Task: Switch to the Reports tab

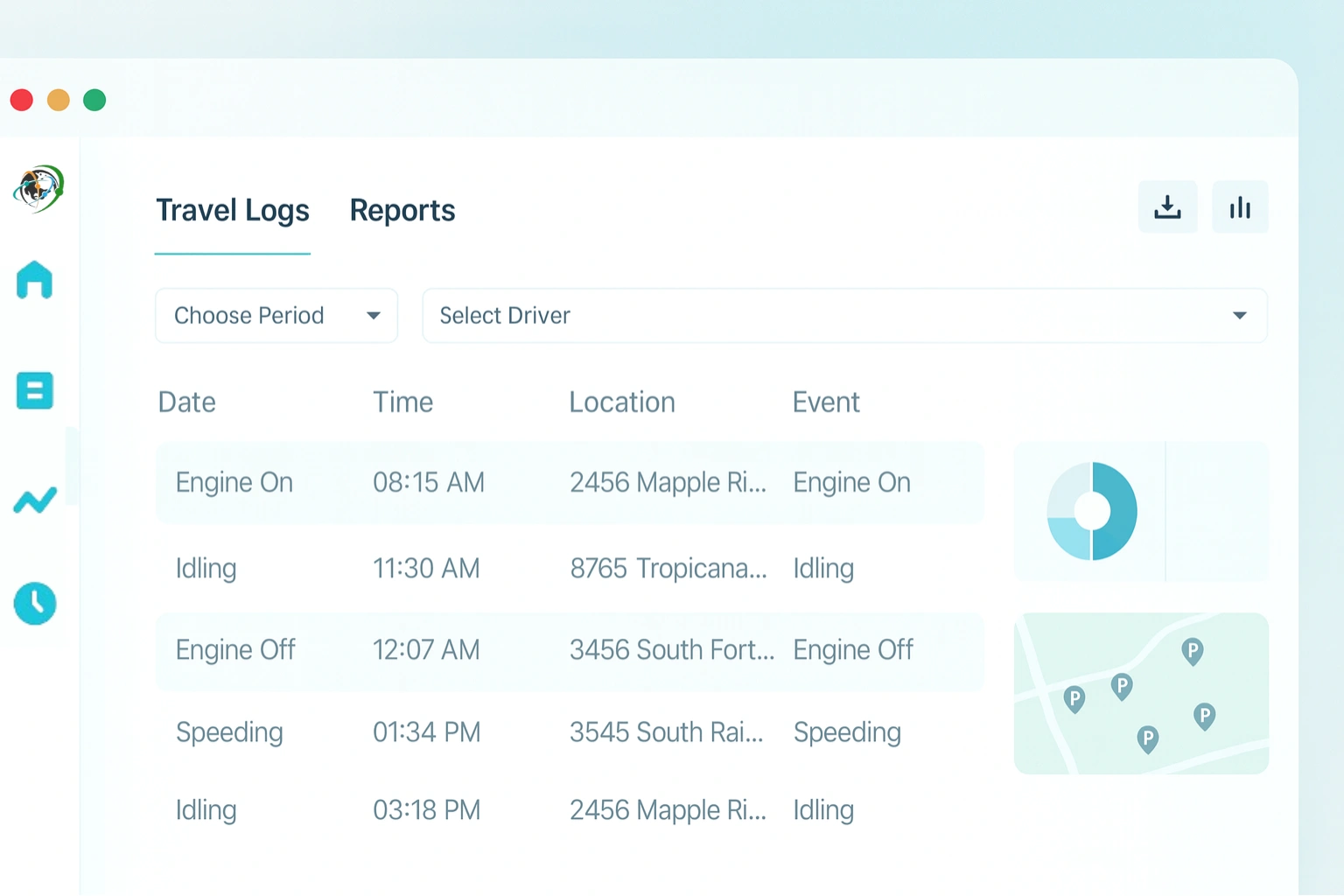Action: point(402,210)
